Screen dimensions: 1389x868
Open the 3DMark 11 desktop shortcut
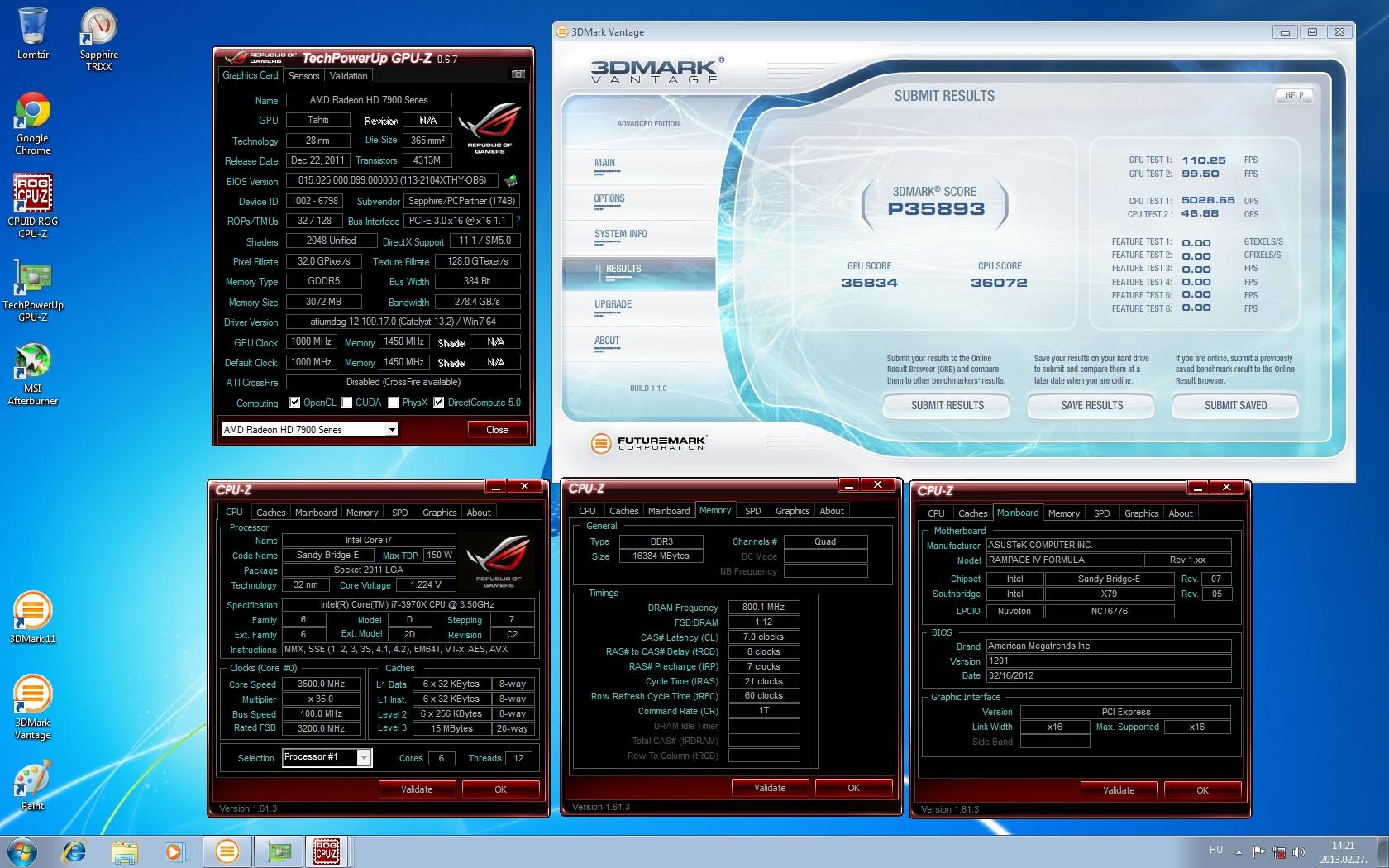[33, 618]
